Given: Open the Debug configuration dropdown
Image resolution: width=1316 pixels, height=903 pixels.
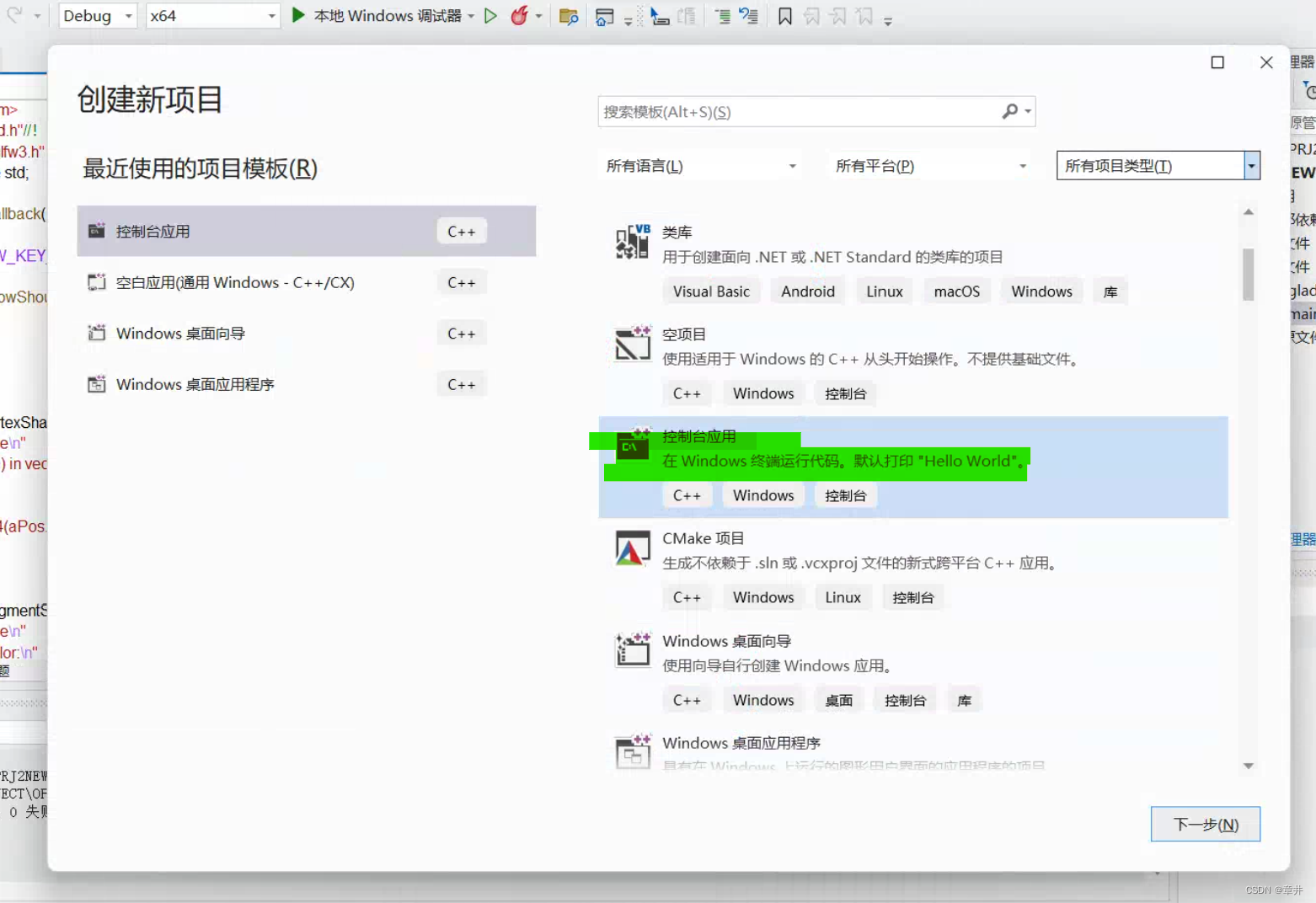Looking at the screenshot, I should [x=96, y=15].
